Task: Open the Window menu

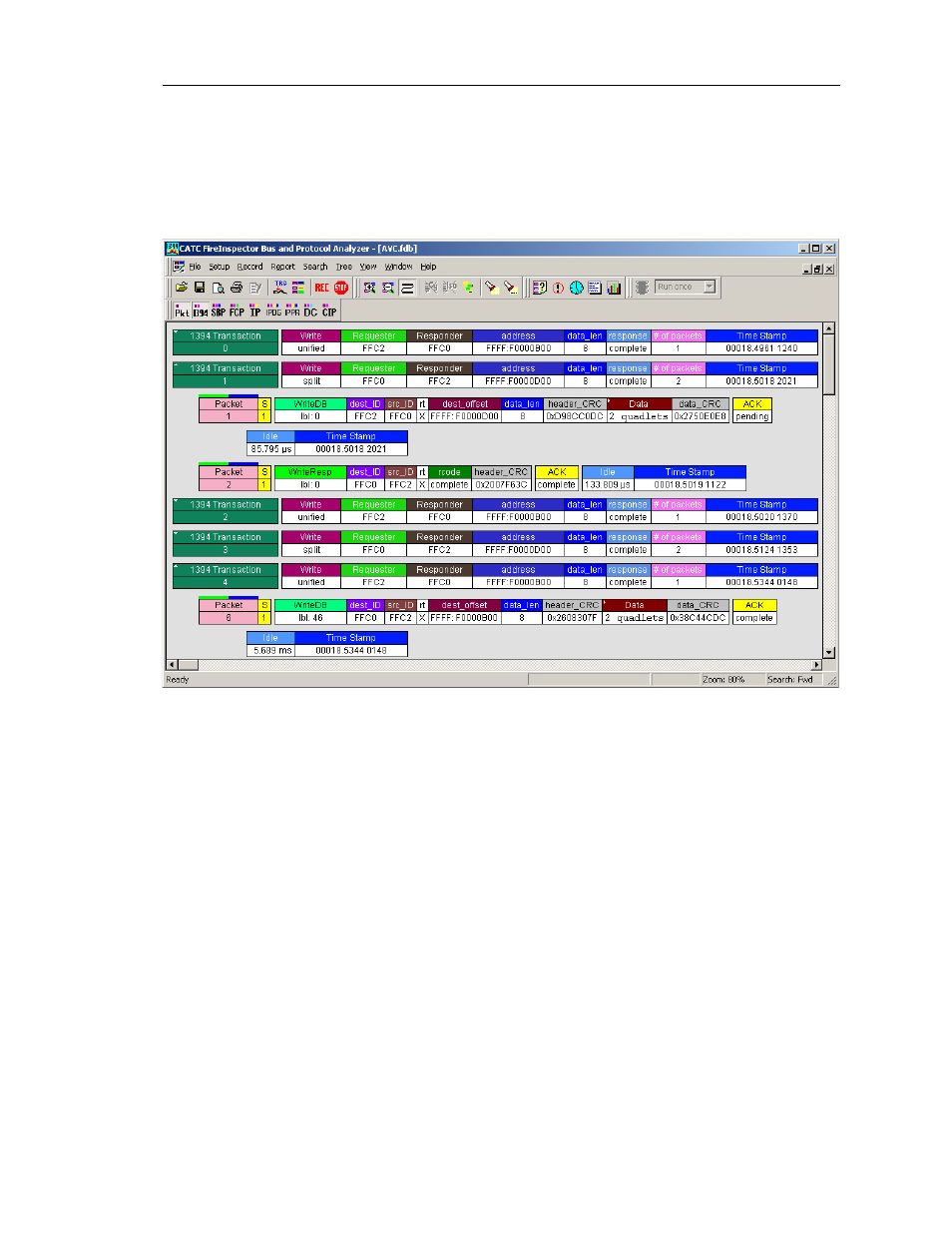Action: tap(398, 267)
